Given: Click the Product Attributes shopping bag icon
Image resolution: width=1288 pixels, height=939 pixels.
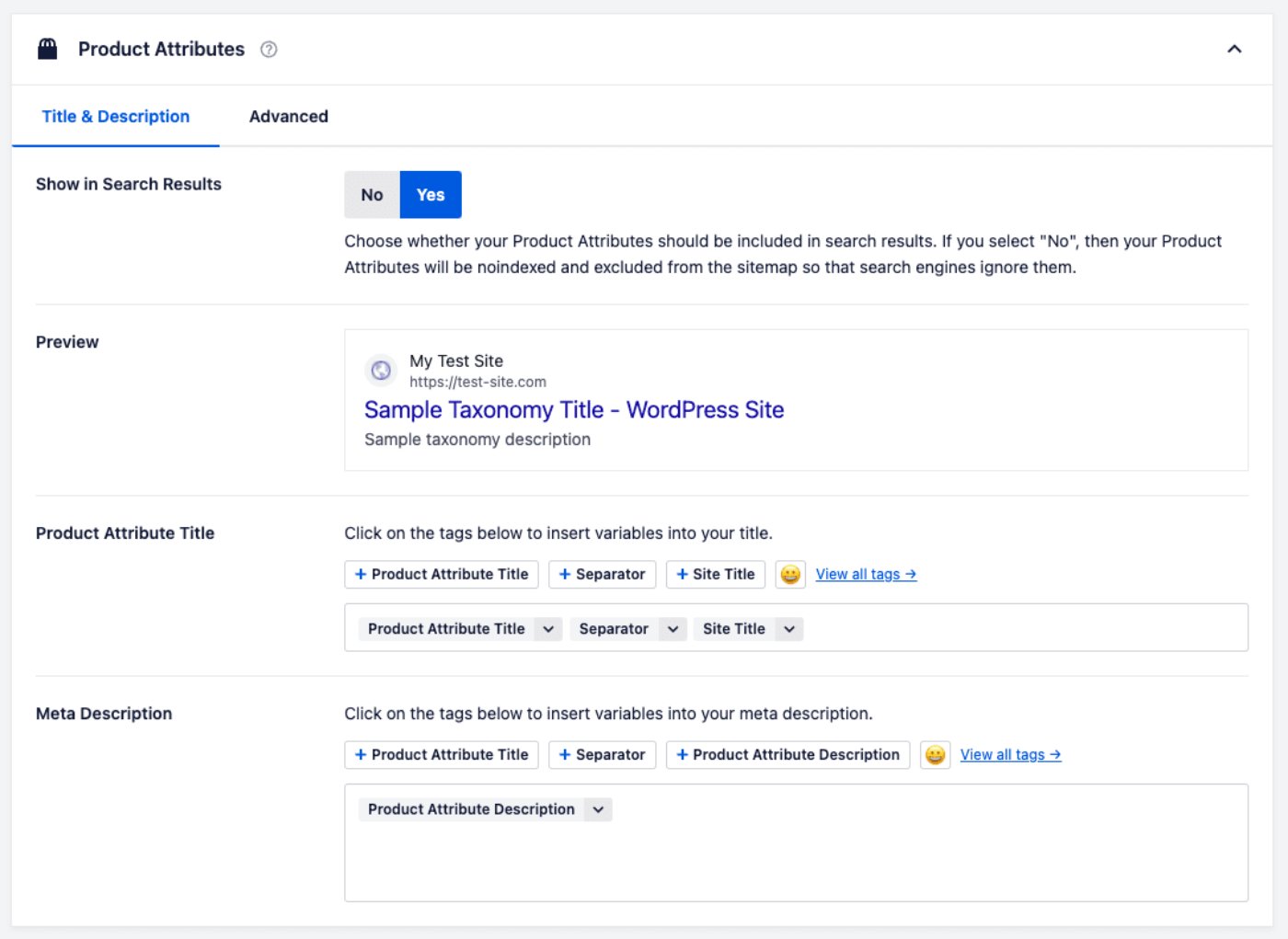Looking at the screenshot, I should 47,49.
